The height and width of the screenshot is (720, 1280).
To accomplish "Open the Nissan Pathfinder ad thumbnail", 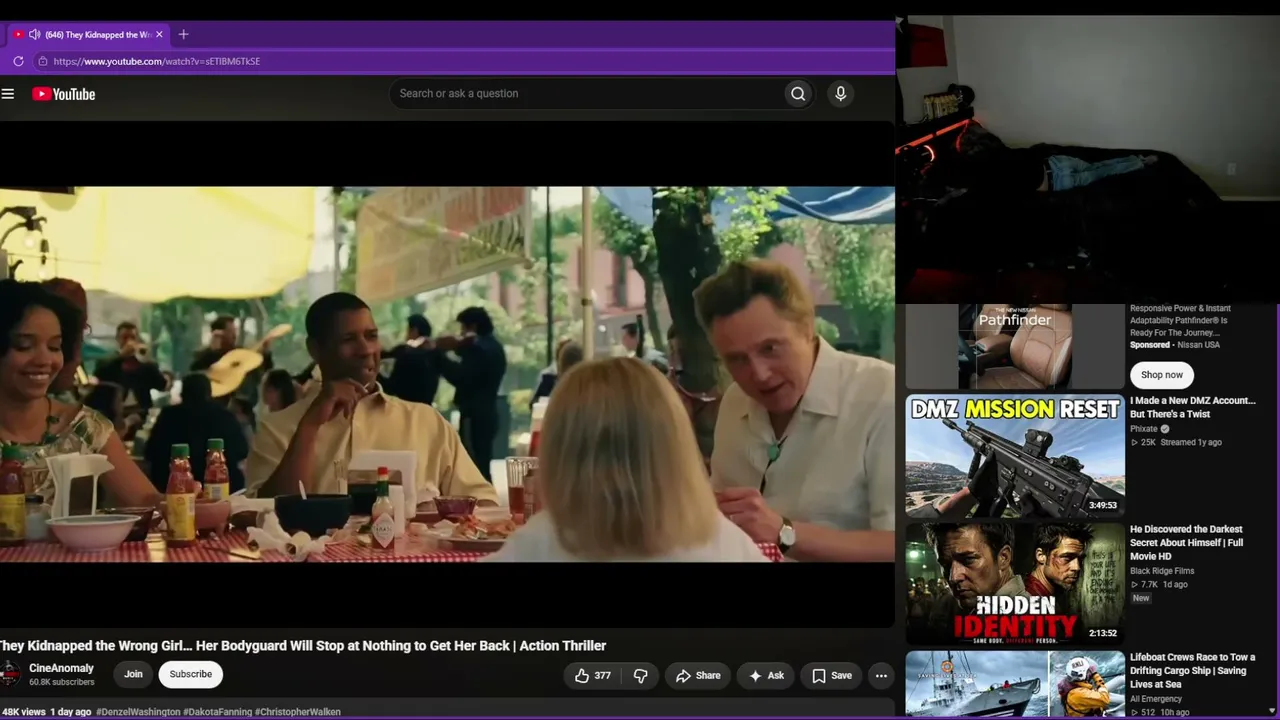I will click(x=1015, y=345).
